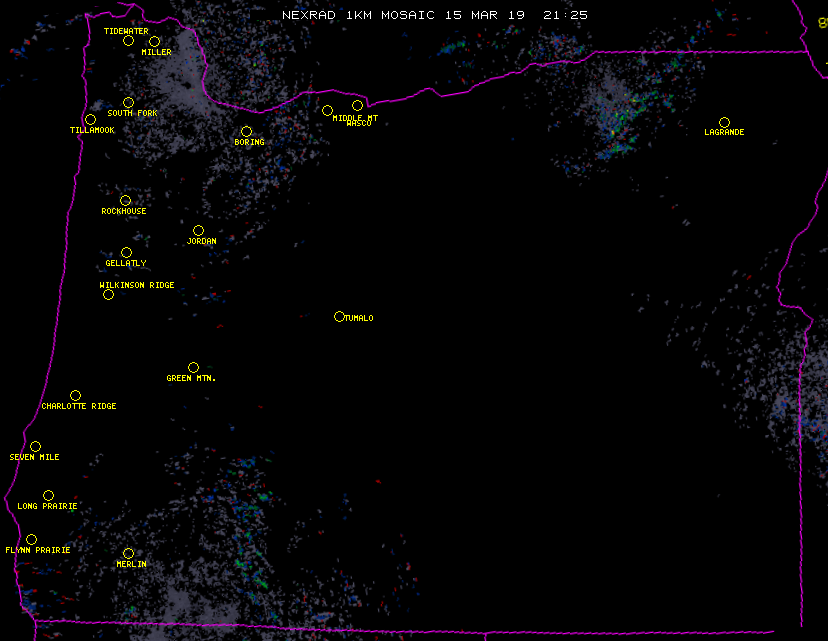The image size is (828, 641).
Task: Select the LaGrande station circle marker
Action: (724, 123)
